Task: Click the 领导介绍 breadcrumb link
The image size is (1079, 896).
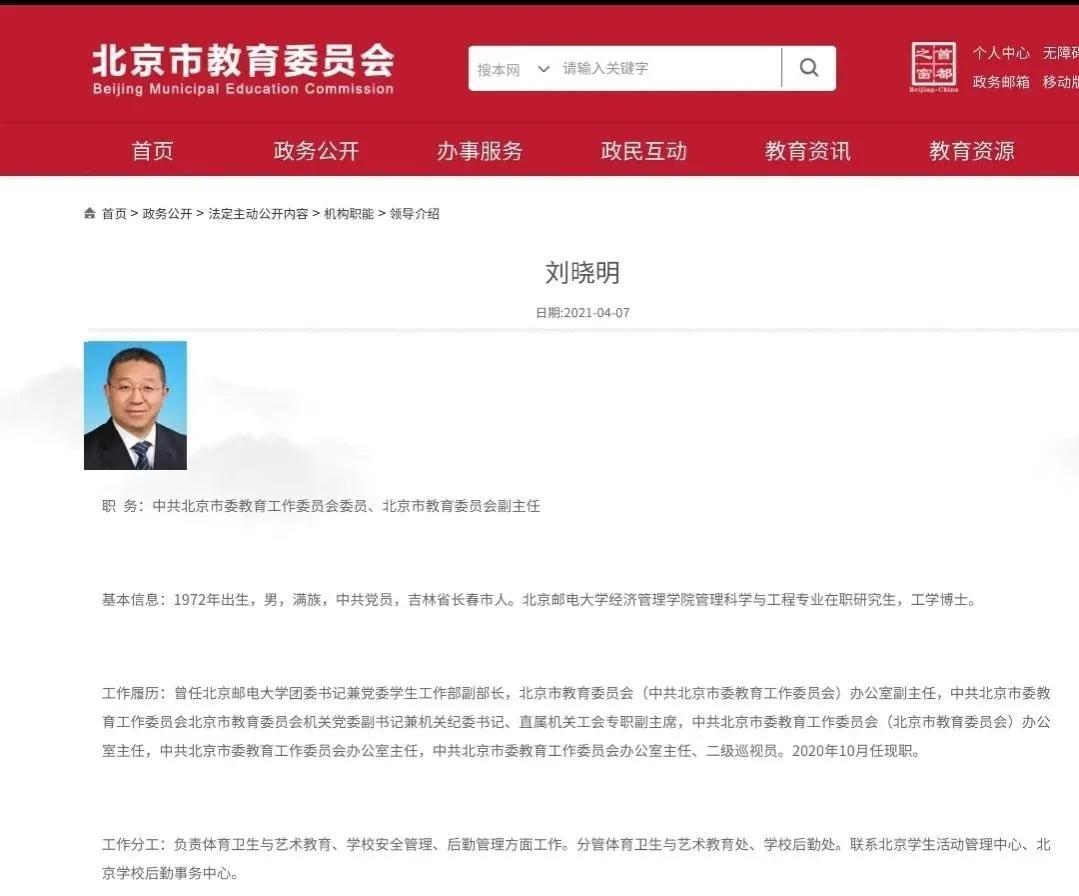Action: click(x=415, y=214)
